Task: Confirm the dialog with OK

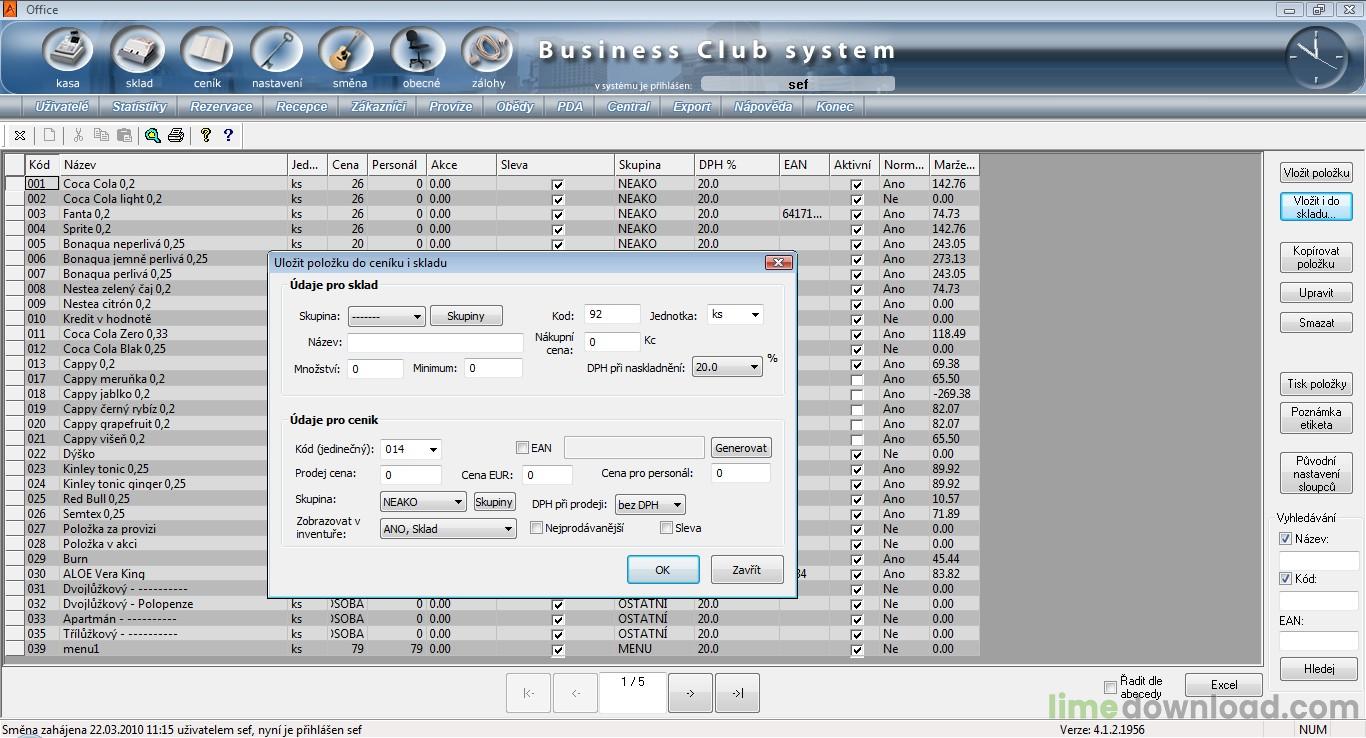Action: 662,570
